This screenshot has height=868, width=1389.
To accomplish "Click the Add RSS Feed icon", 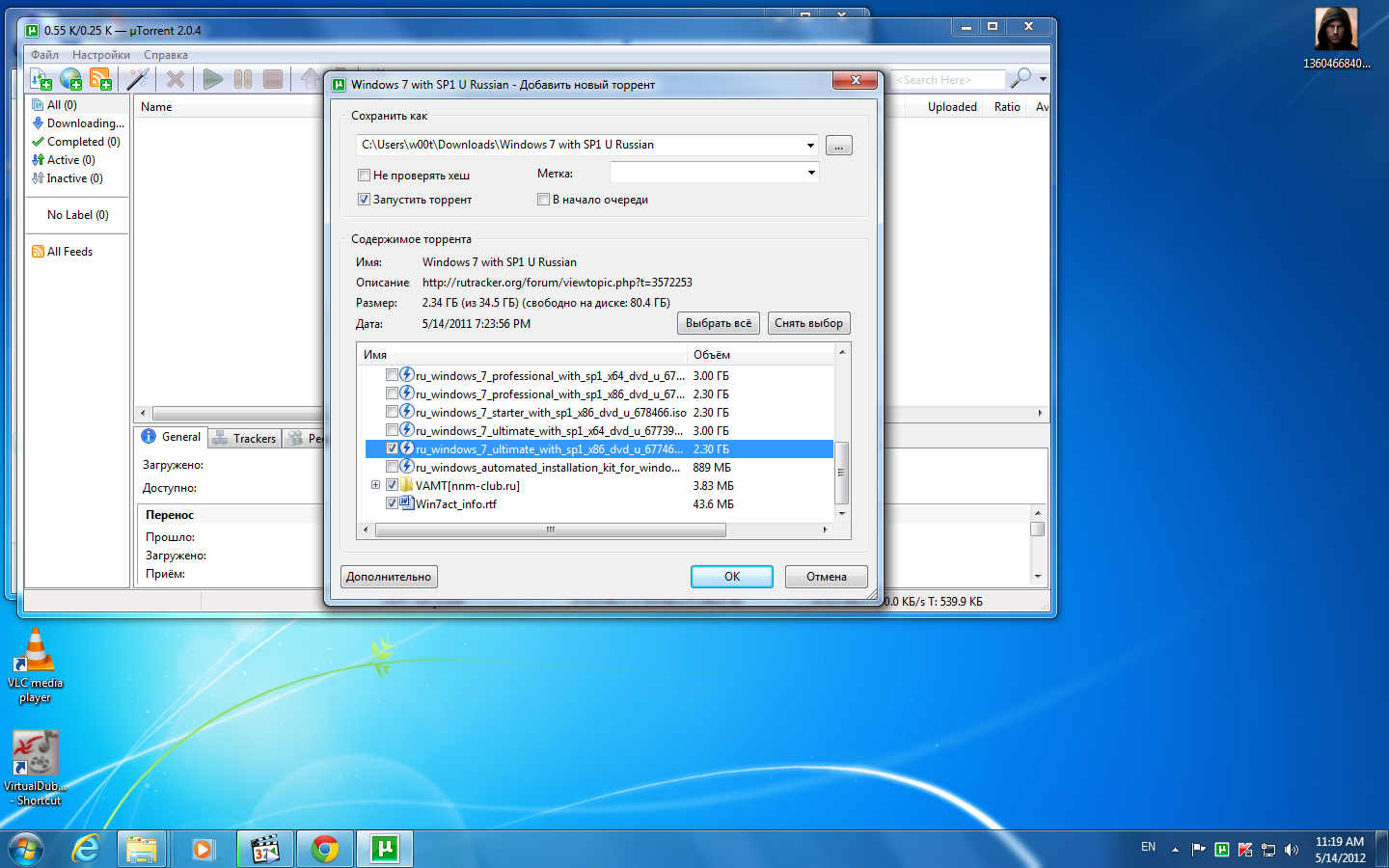I will tap(100, 79).
